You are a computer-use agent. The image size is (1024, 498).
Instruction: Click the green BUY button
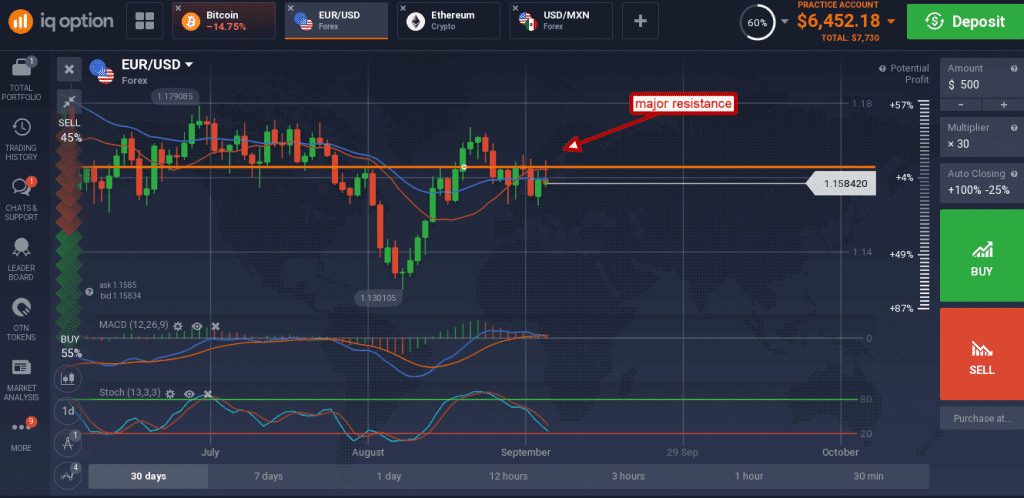click(x=982, y=256)
